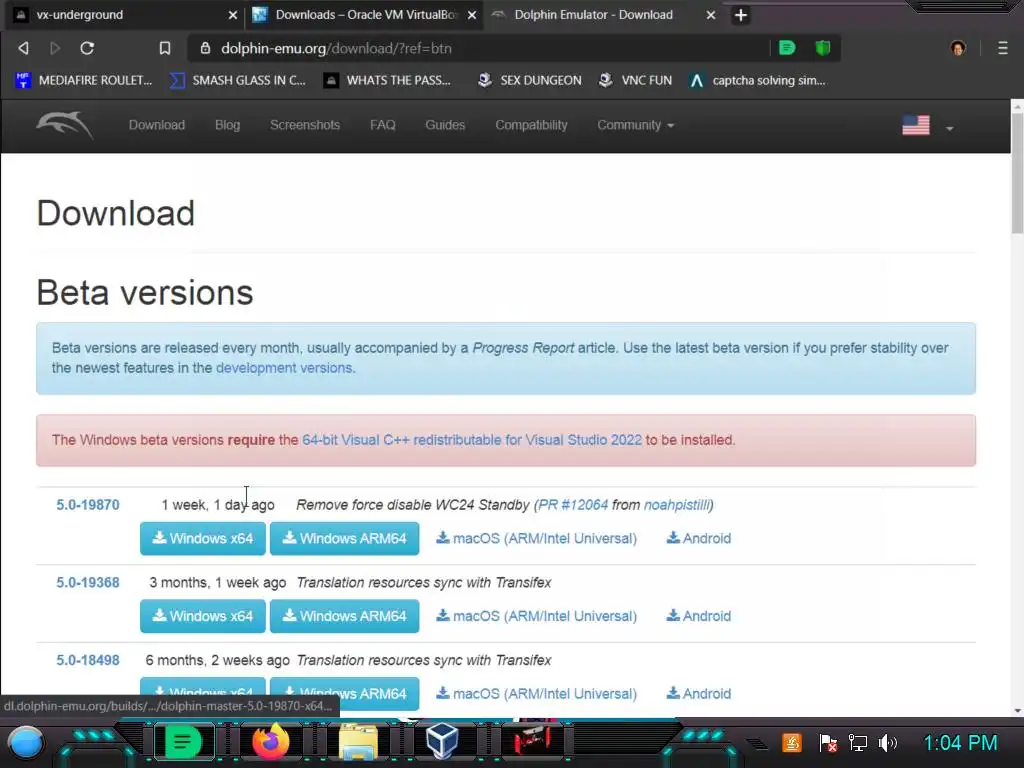Open the US flag language selector

(927, 125)
